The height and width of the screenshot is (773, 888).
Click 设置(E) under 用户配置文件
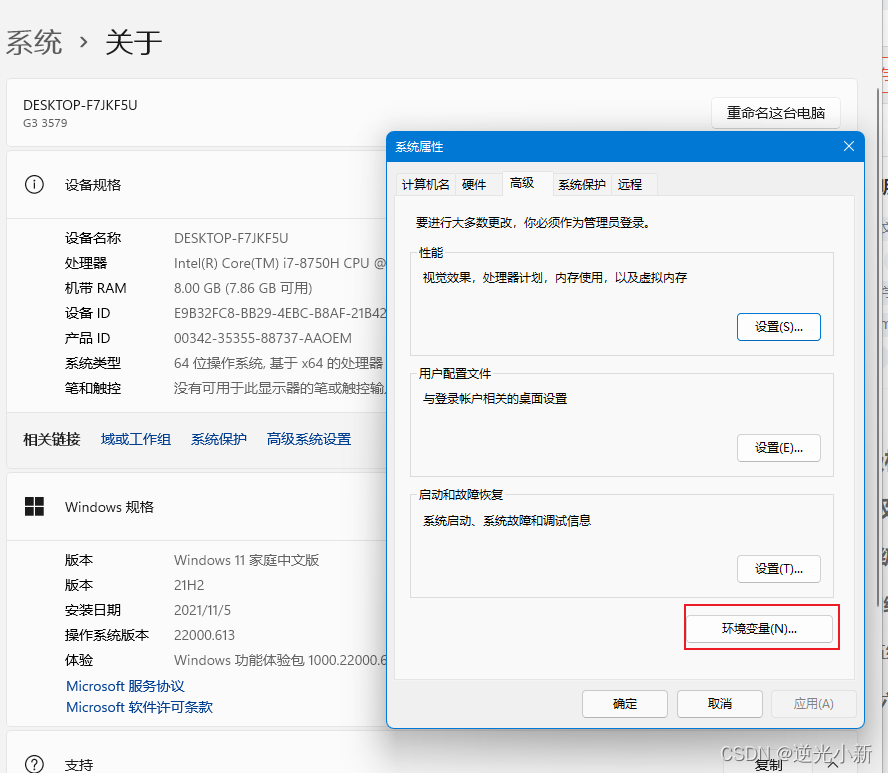click(x=779, y=447)
